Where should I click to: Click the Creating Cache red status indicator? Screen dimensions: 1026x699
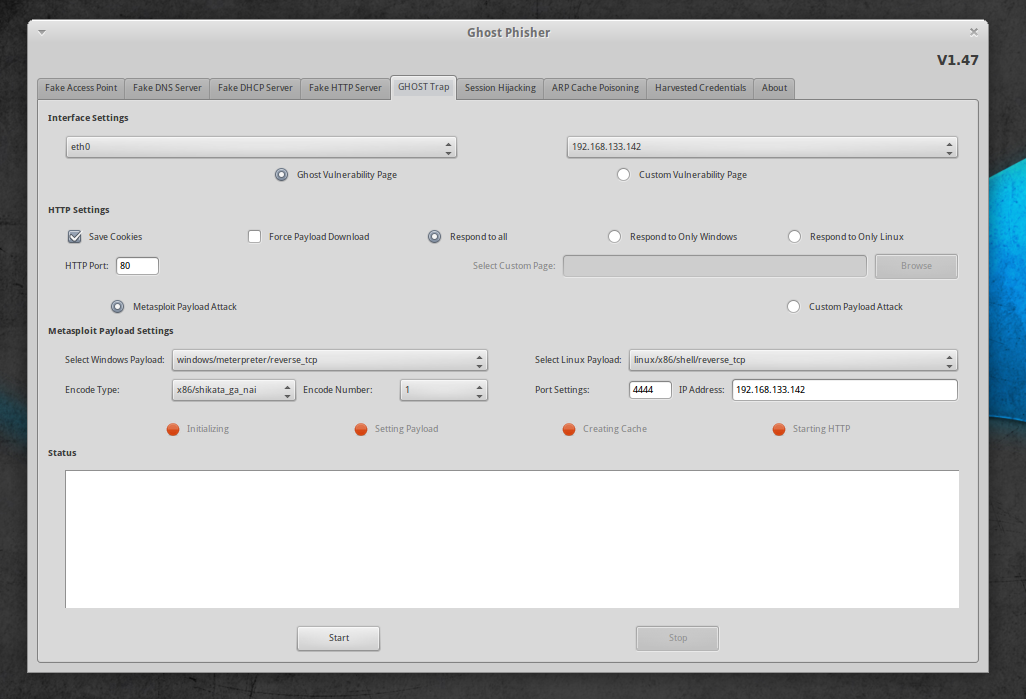pyautogui.click(x=569, y=429)
